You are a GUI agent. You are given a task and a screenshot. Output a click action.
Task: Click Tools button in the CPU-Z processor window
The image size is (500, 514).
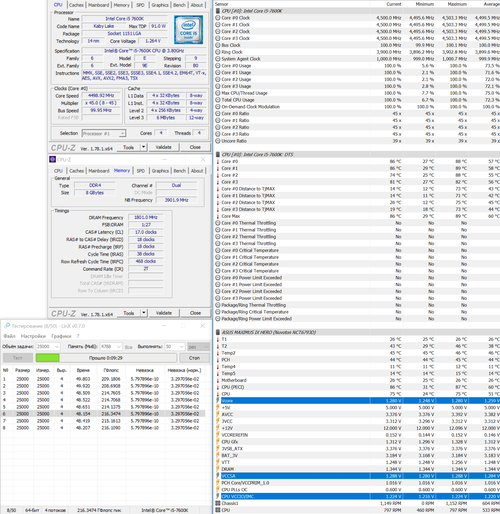129,147
